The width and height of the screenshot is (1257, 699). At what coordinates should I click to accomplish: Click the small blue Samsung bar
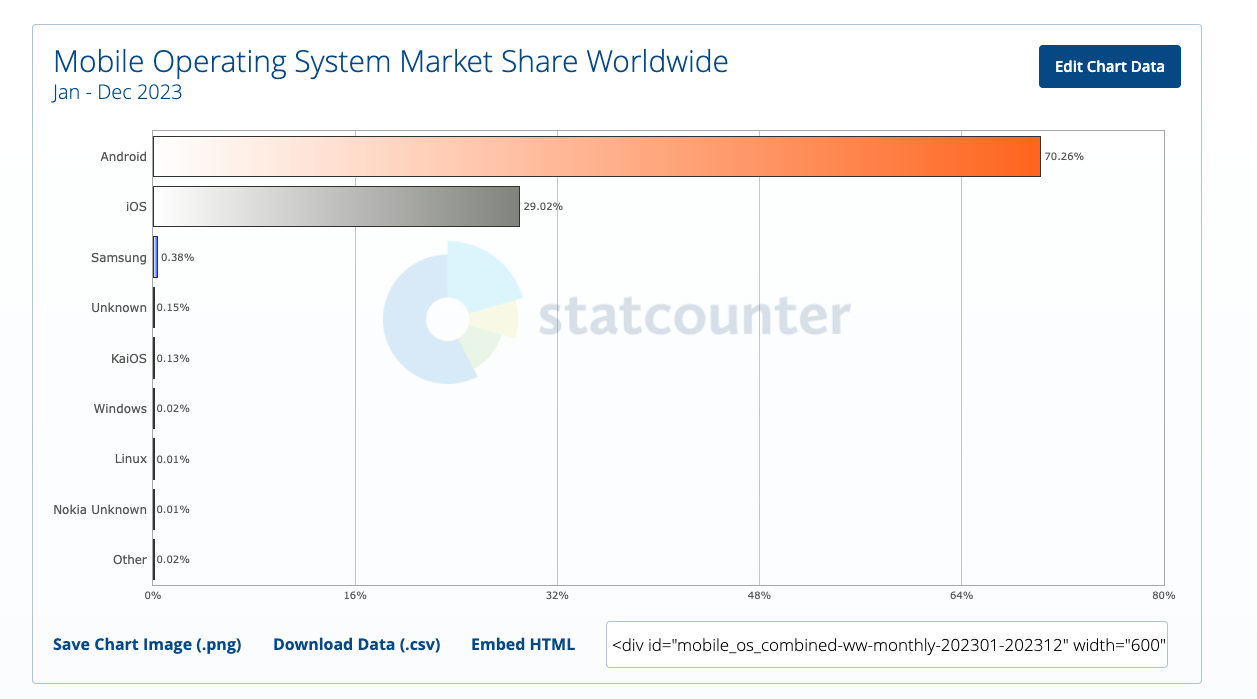tap(155, 257)
